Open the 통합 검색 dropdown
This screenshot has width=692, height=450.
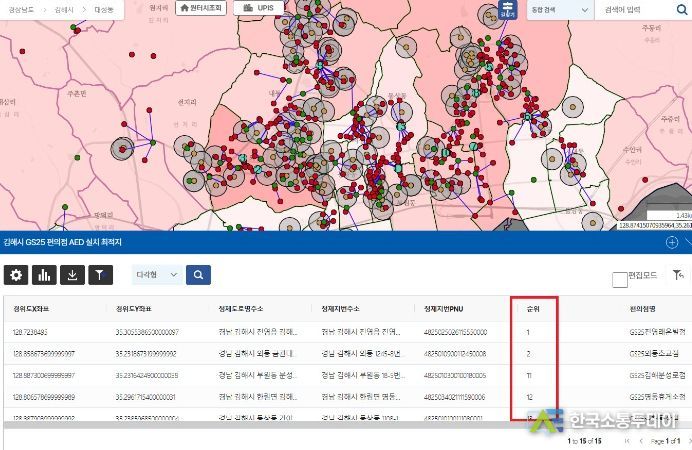coord(560,10)
